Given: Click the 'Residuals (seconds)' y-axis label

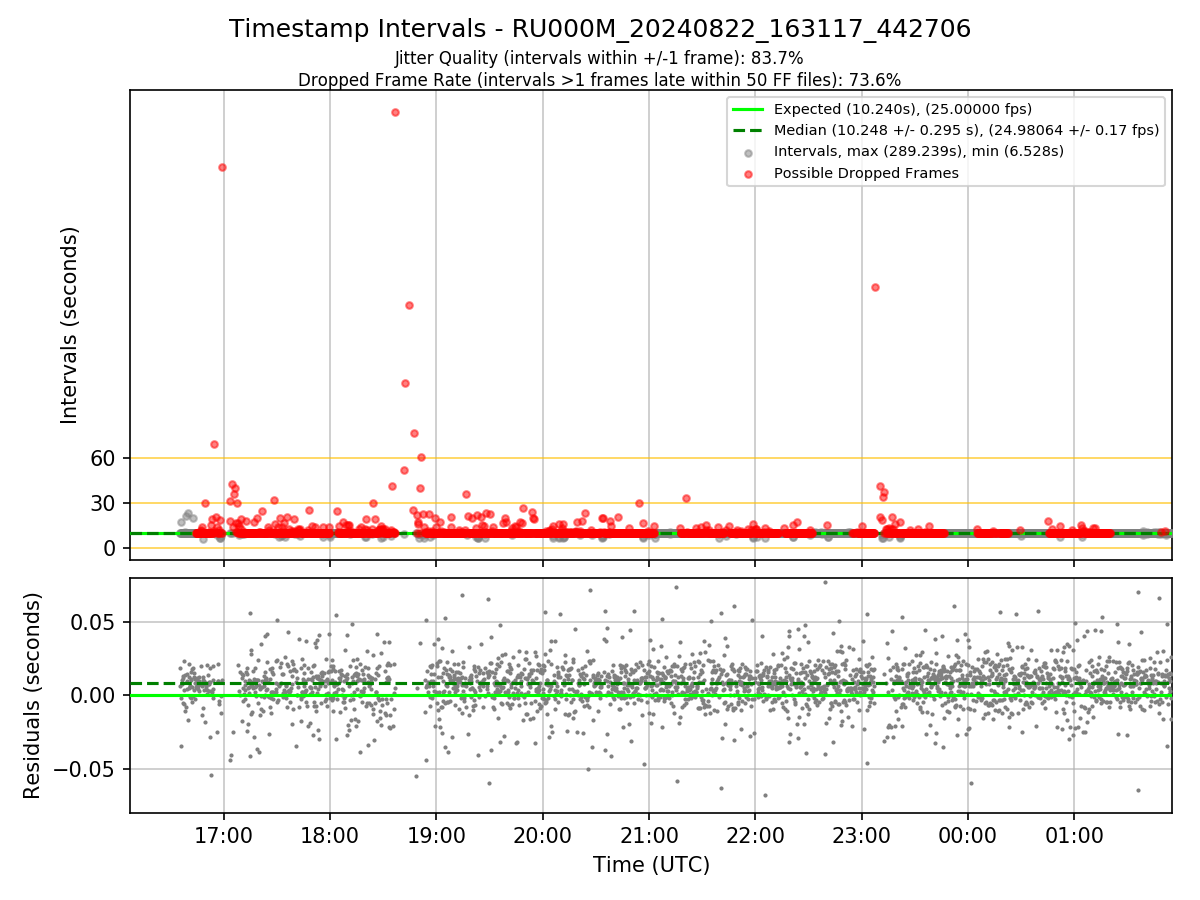Looking at the screenshot, I should [x=33, y=695].
